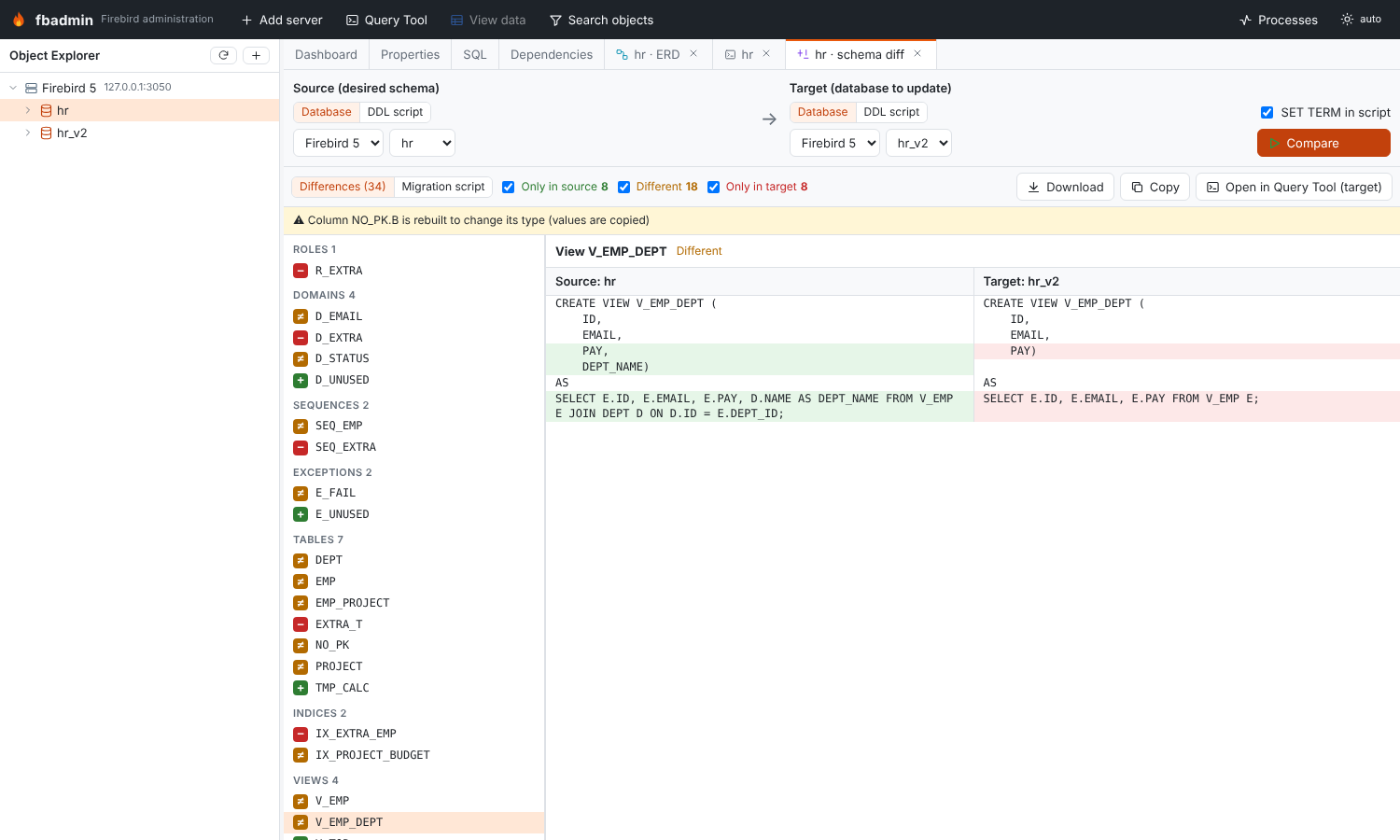
Task: Click the hr database icon in tree
Action: point(46,110)
